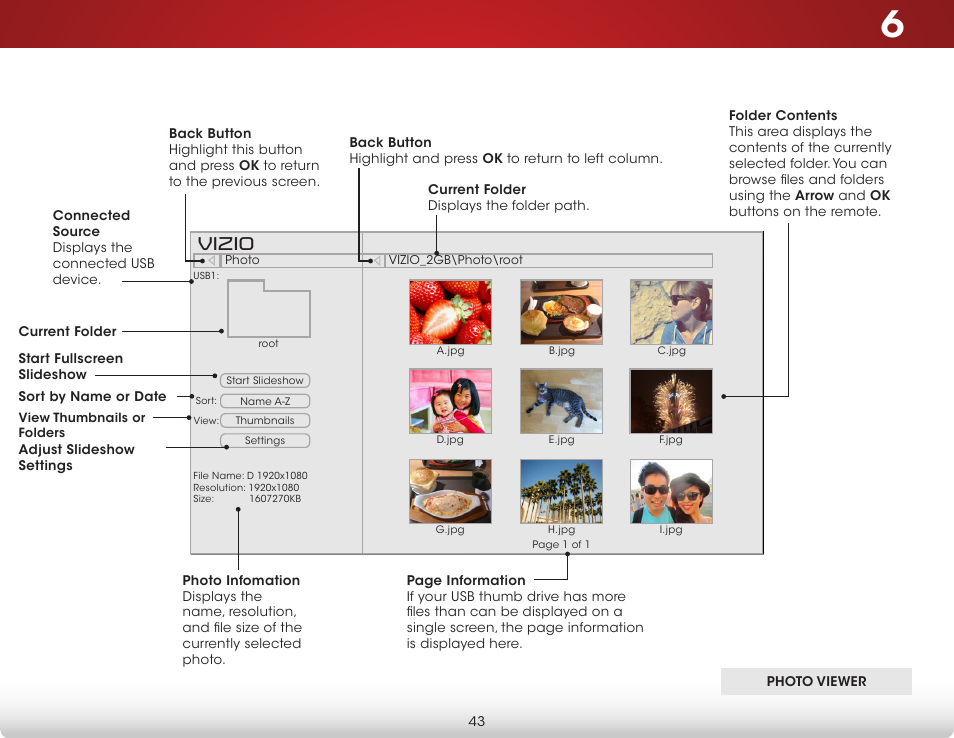954x738 pixels.
Task: Open the B.jpg food plate thumbnail
Action: pyautogui.click(x=561, y=312)
